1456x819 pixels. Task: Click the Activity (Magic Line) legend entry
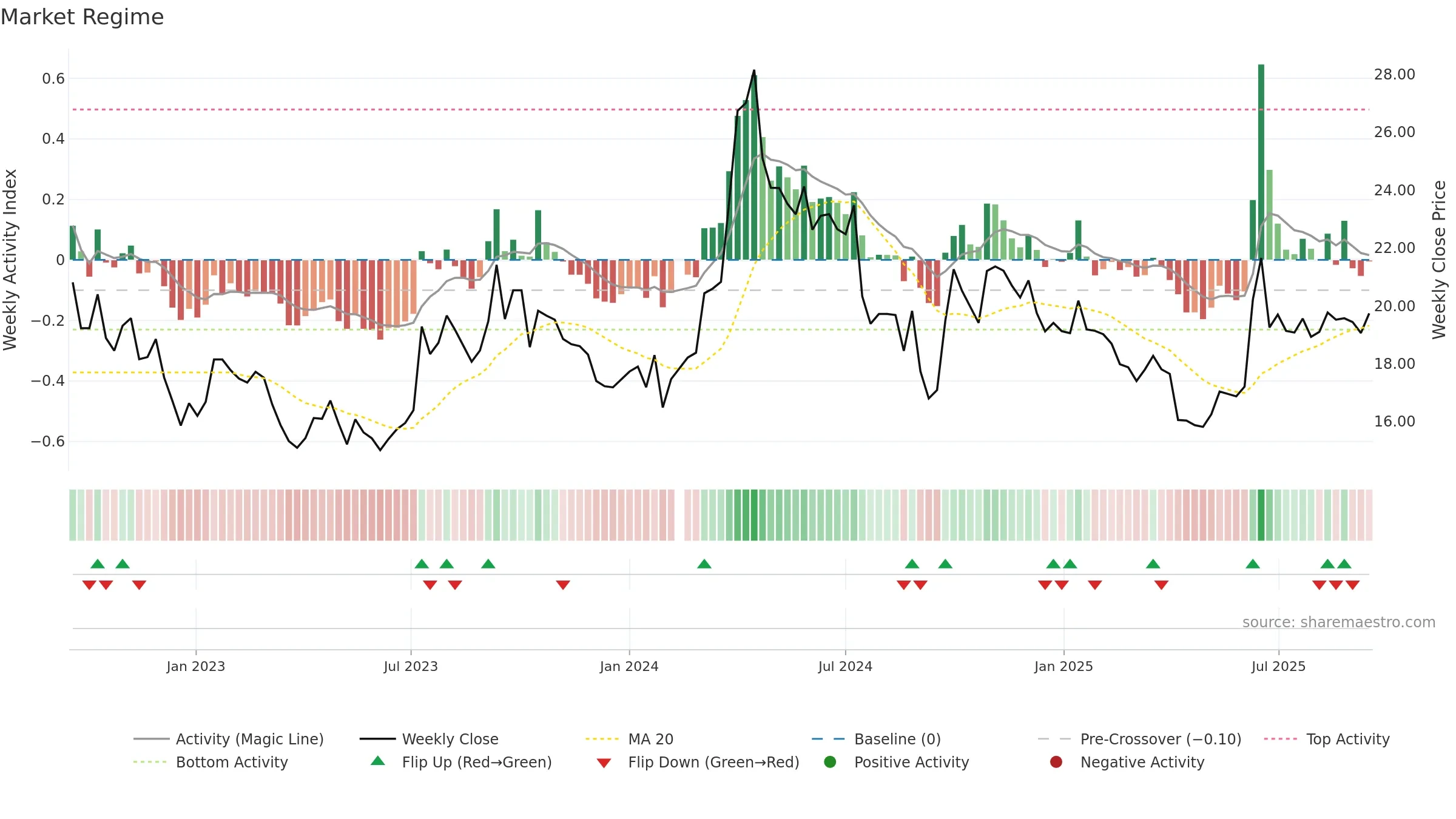229,739
